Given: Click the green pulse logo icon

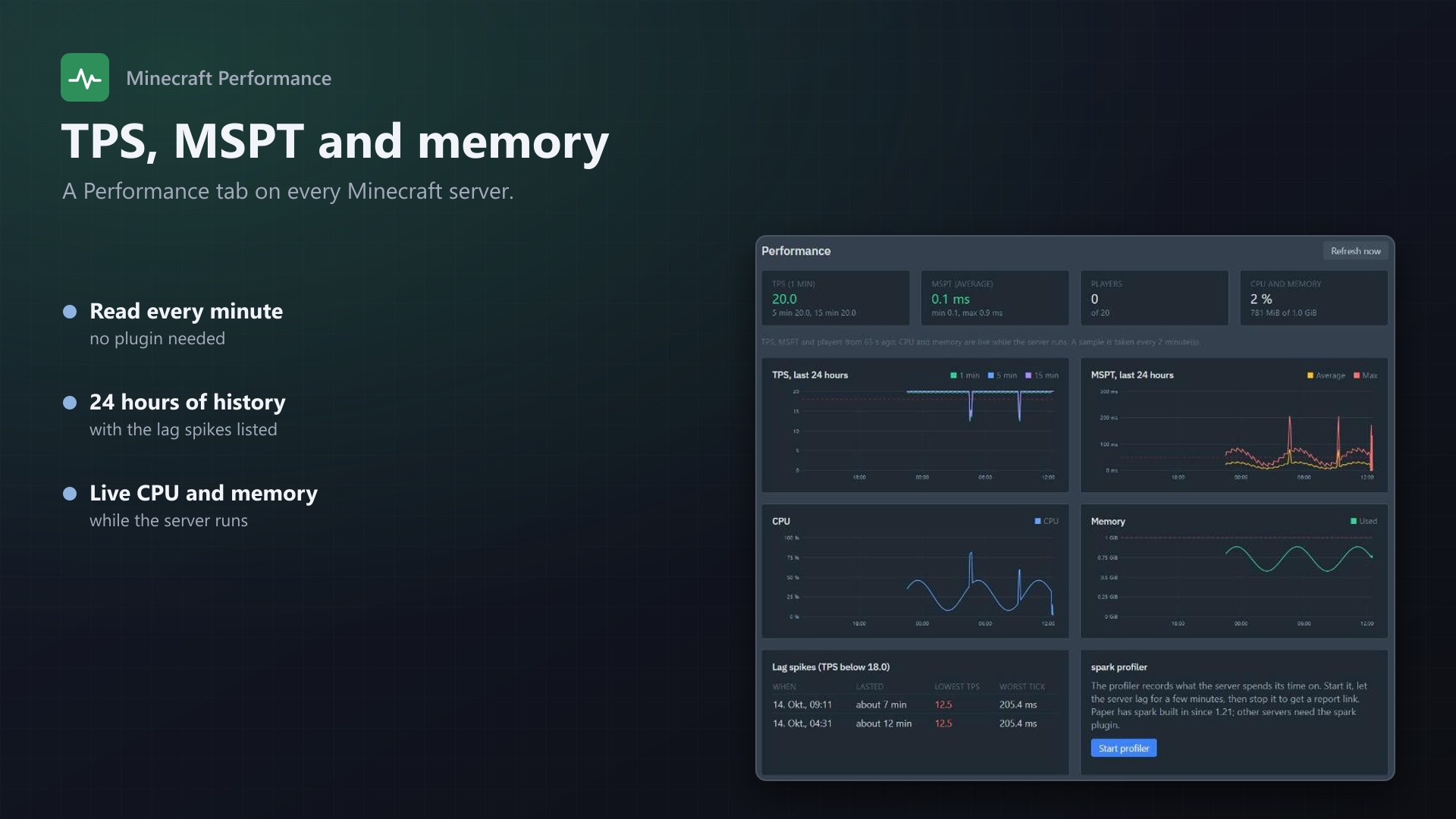Looking at the screenshot, I should tap(85, 77).
